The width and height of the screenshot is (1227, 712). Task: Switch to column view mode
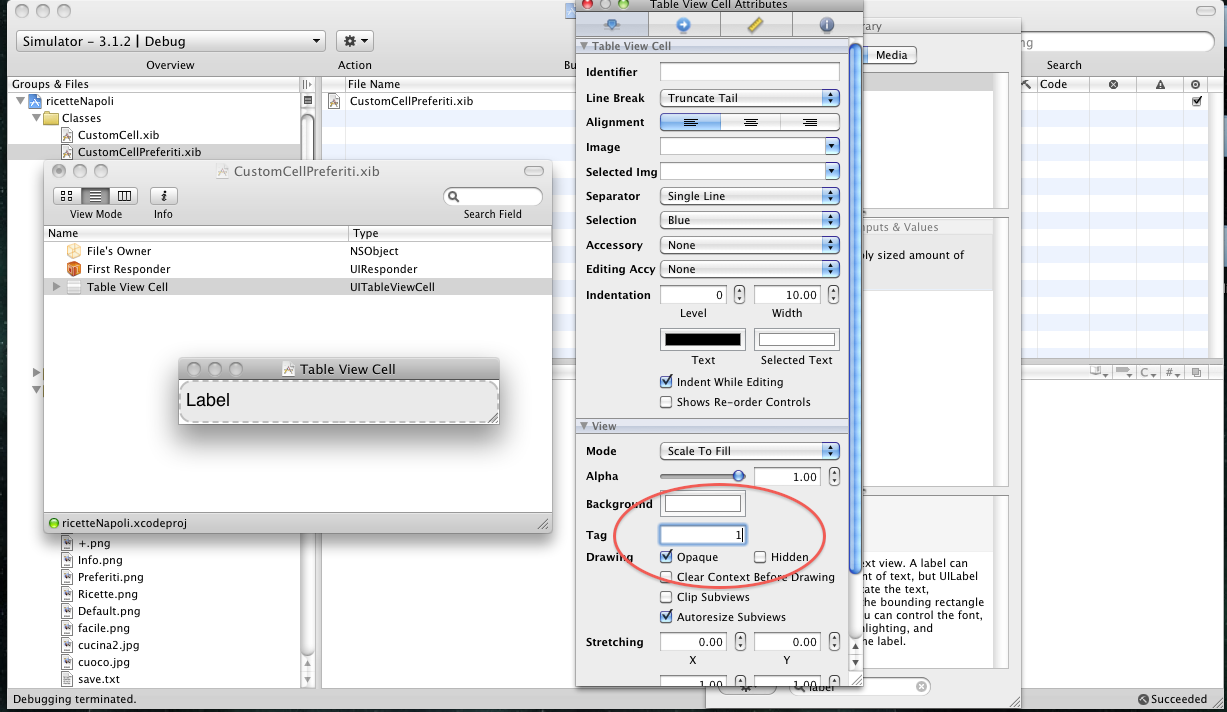point(124,196)
